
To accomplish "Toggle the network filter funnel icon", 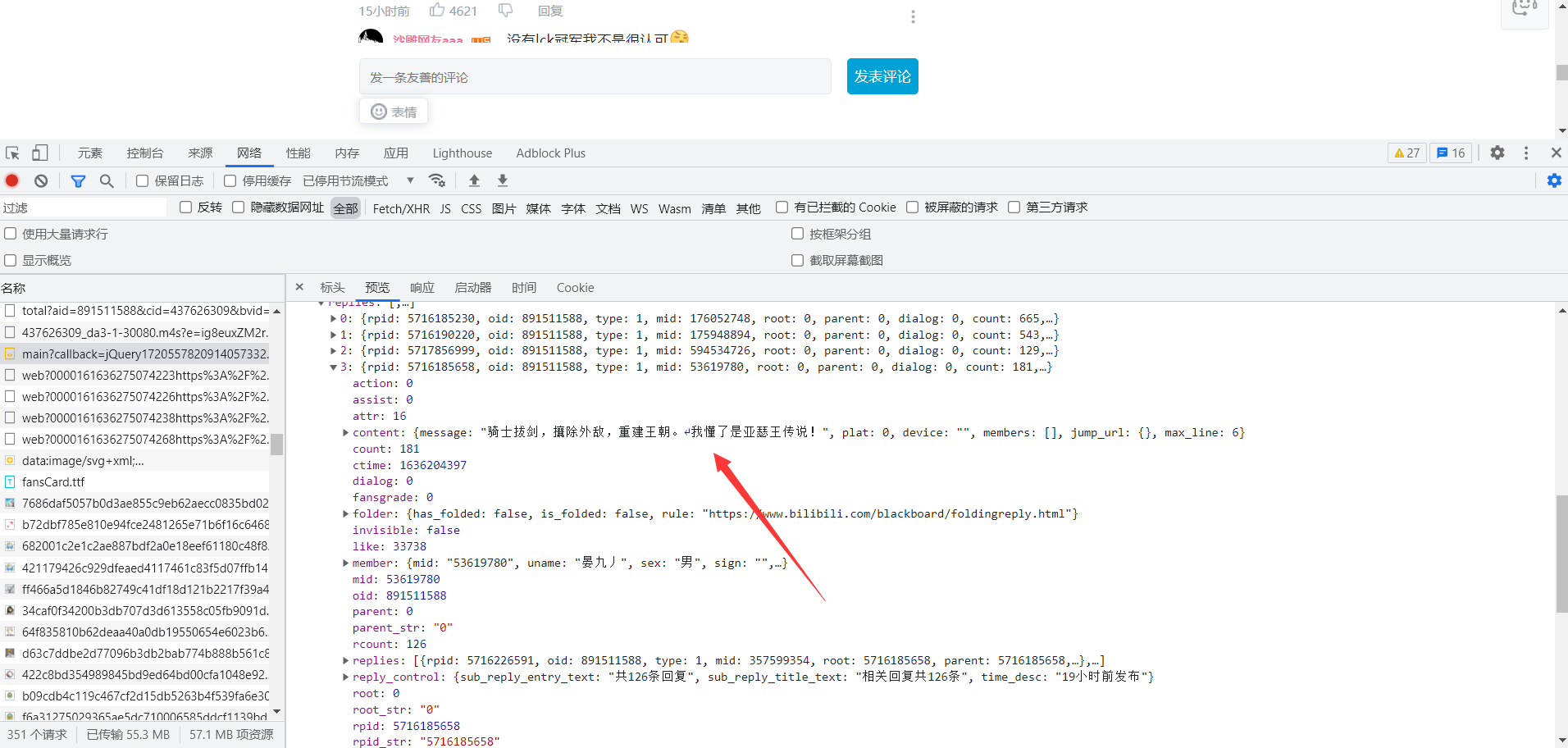I will click(78, 180).
